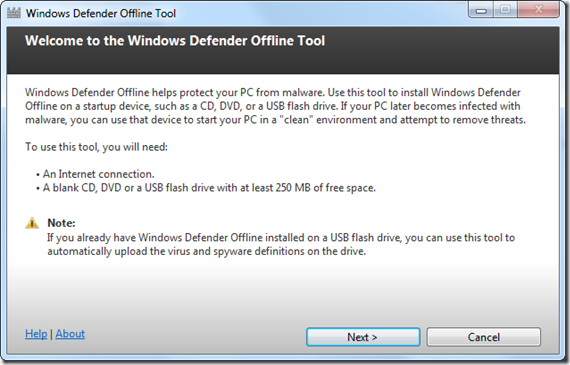This screenshot has height=365, width=570.
Task: Click the Next button
Action: pos(363,337)
